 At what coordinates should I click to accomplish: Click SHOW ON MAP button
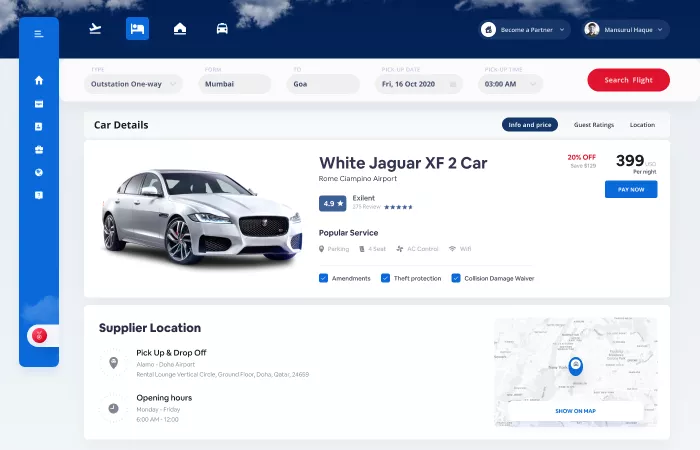[575, 411]
